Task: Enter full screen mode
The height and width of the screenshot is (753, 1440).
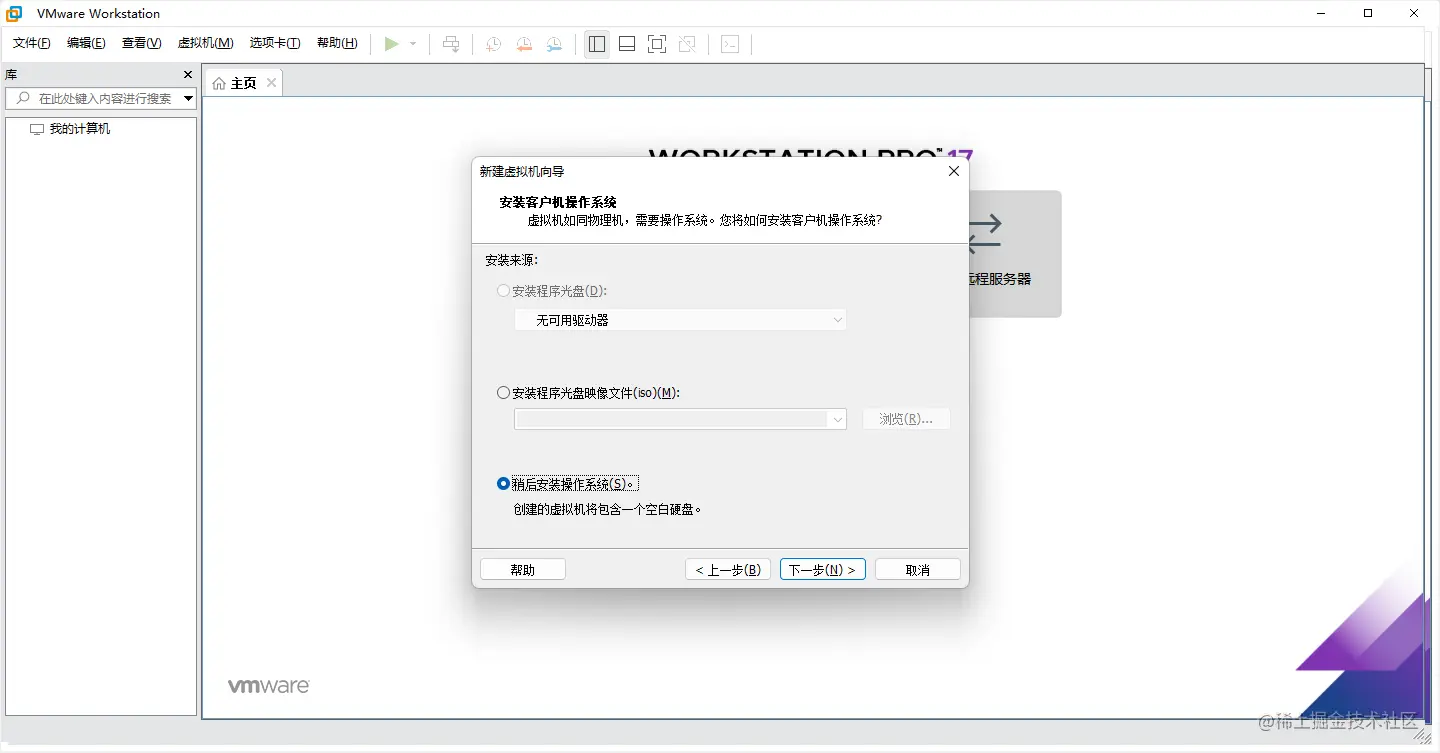Action: [x=657, y=43]
